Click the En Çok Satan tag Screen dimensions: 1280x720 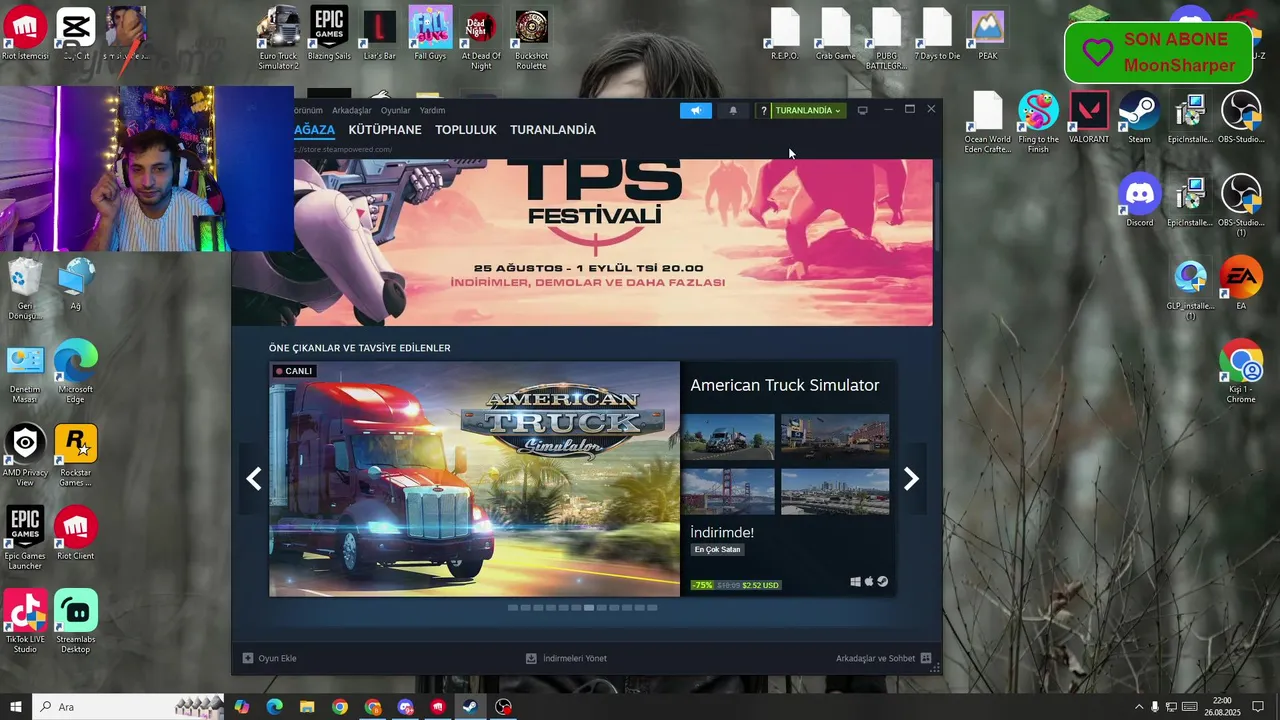[718, 550]
